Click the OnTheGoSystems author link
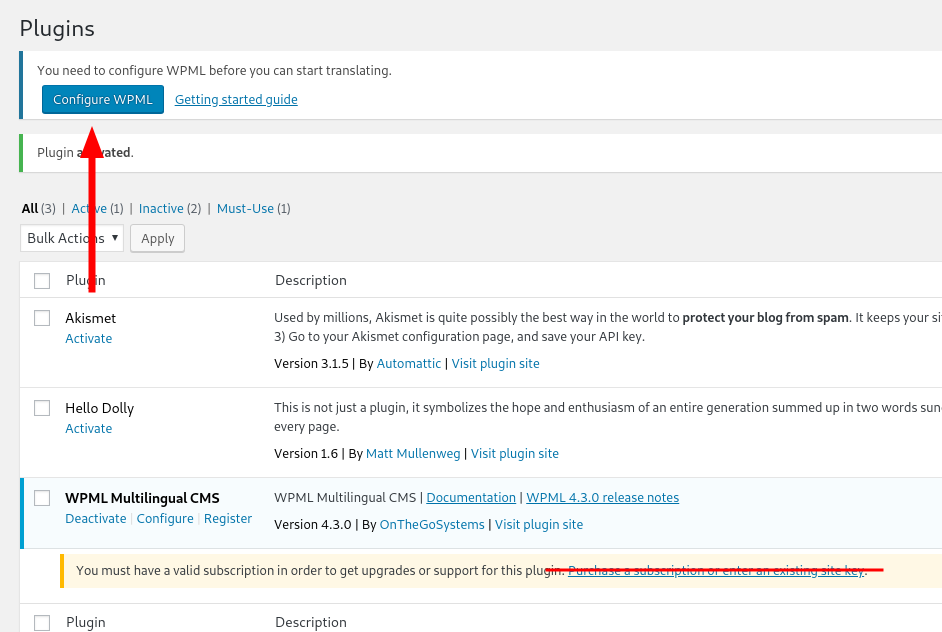The image size is (942, 632). point(432,525)
